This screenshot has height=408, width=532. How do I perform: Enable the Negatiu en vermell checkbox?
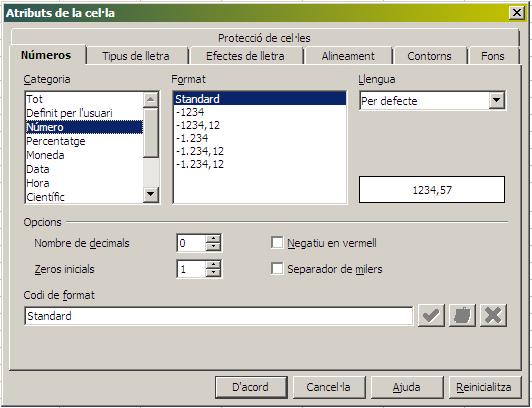(x=277, y=243)
